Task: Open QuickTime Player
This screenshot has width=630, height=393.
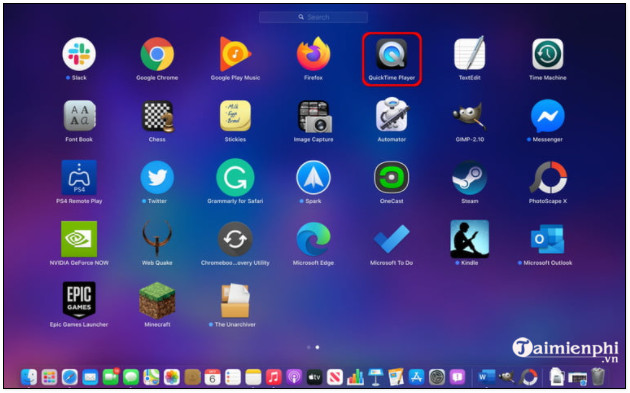Action: pos(391,54)
